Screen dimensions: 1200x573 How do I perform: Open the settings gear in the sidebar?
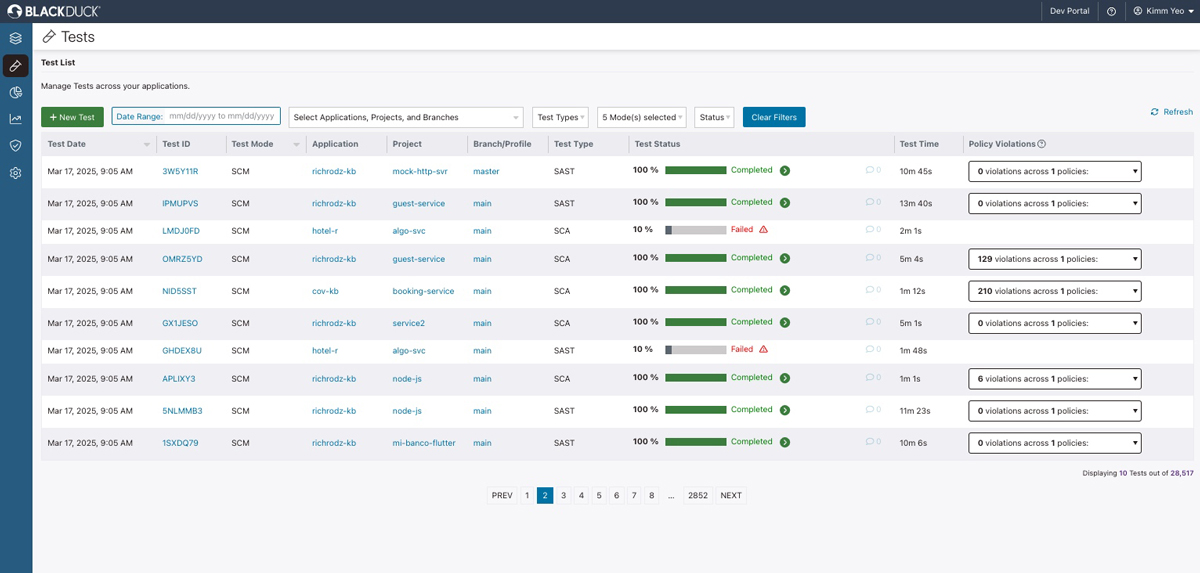[16, 173]
